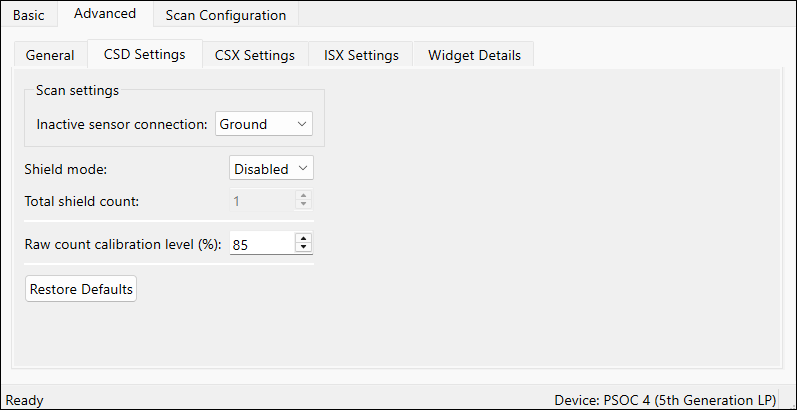Click the Device PSOC 4 status text
This screenshot has height=410, width=797.
(665, 400)
